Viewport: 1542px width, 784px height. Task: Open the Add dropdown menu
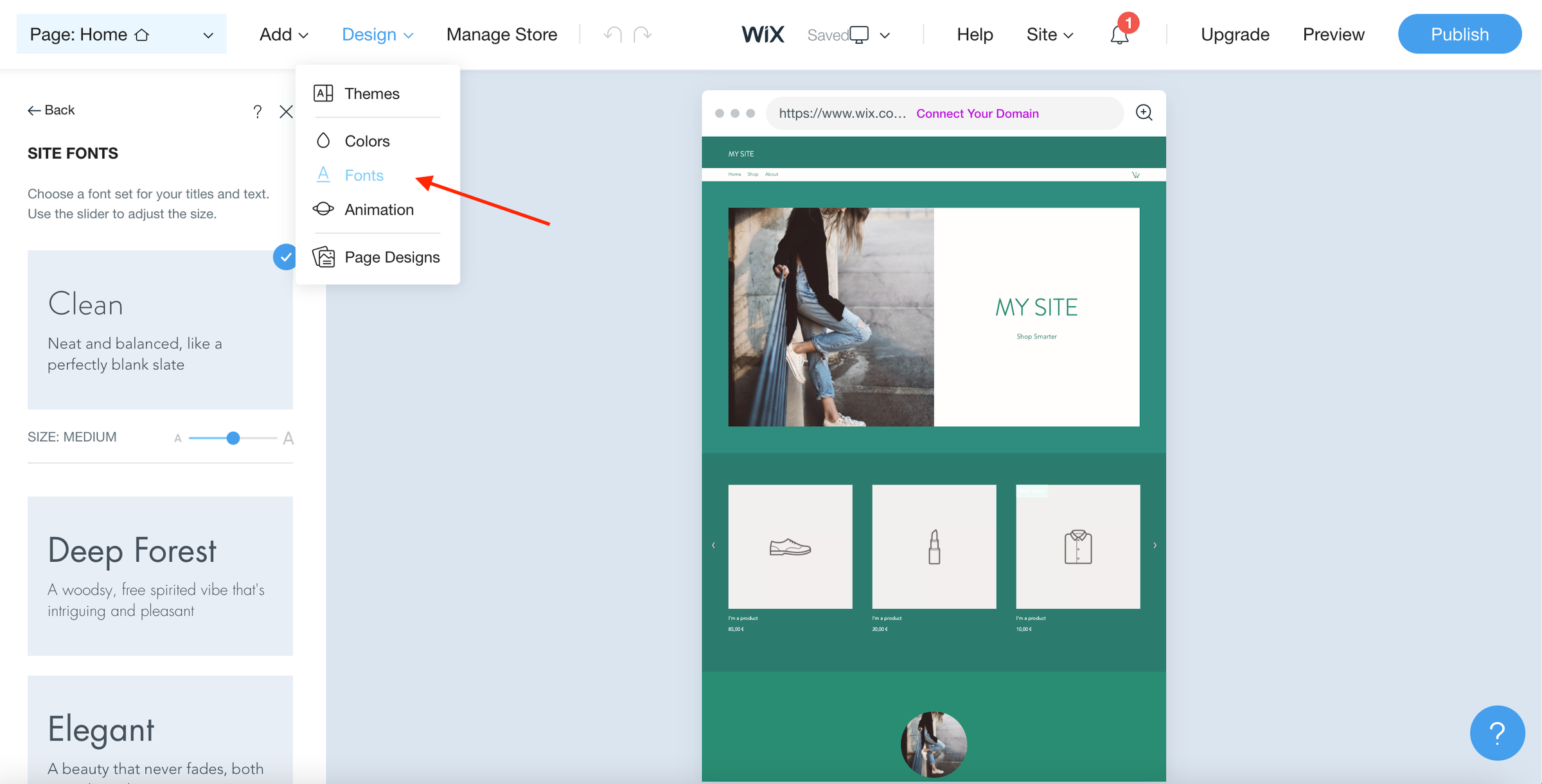pyautogui.click(x=283, y=35)
